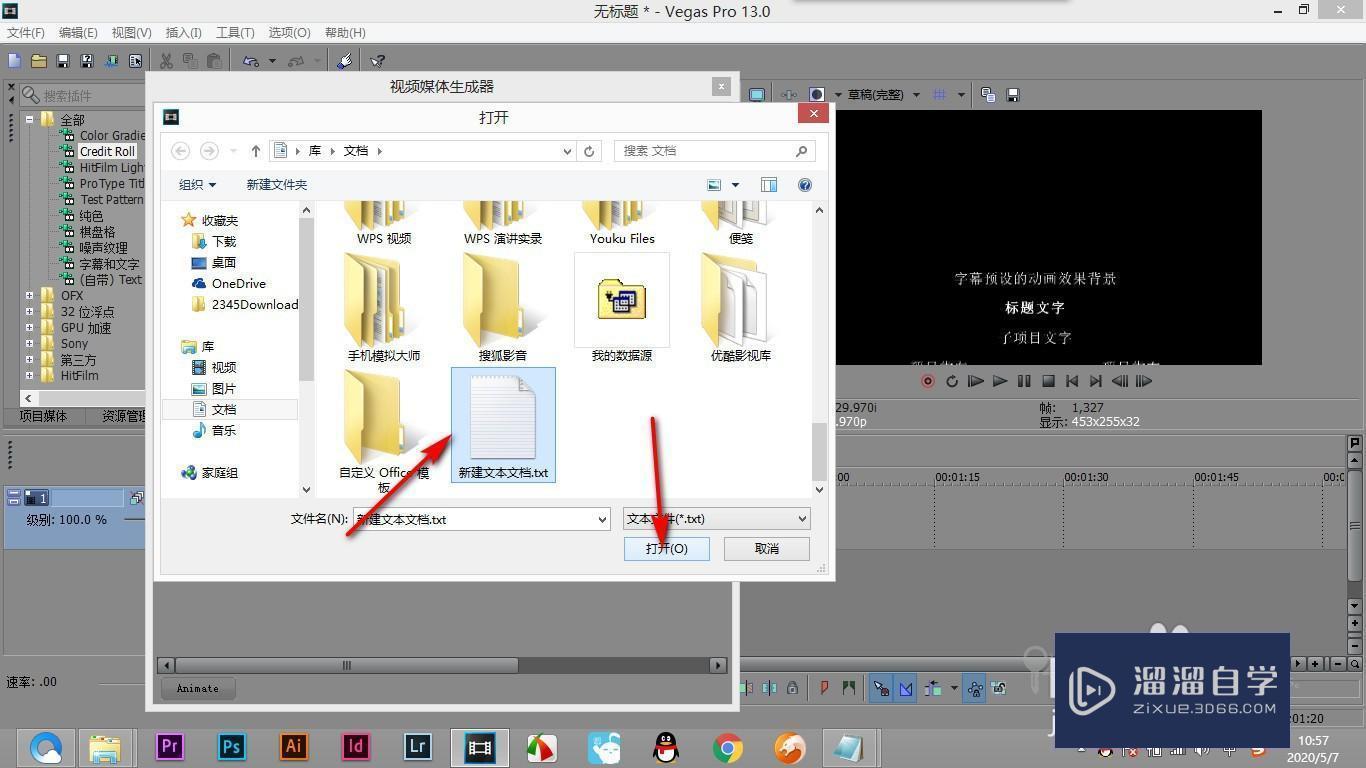This screenshot has width=1366, height=768.
Task: Go to end of project under the preview
Action: pos(1096,381)
